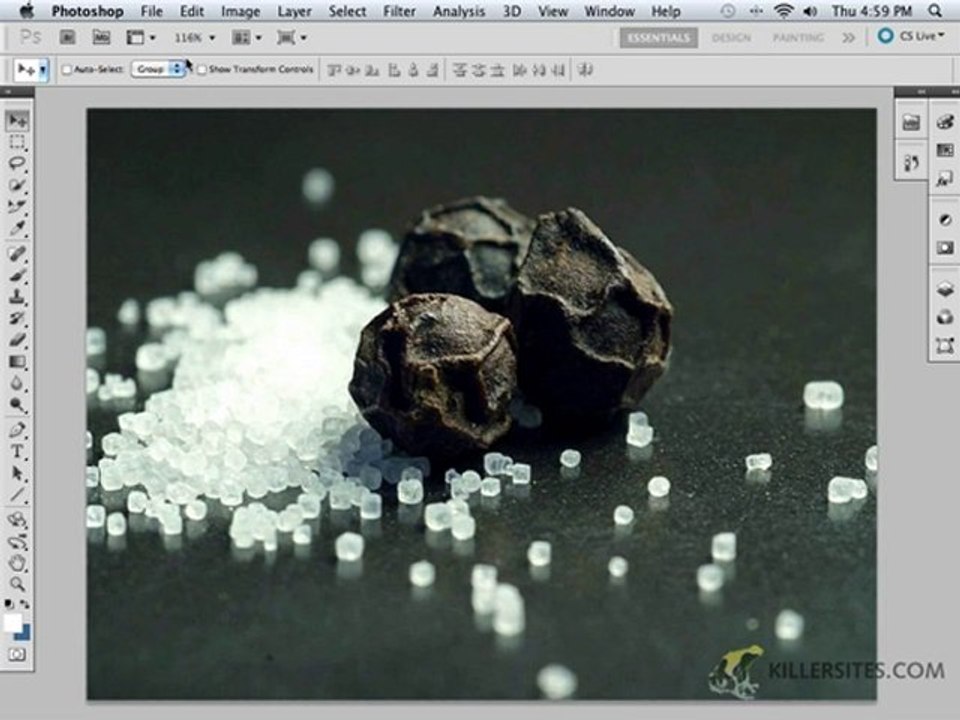
Task: Expand more workspaces double-arrow
Action: pyautogui.click(x=848, y=38)
